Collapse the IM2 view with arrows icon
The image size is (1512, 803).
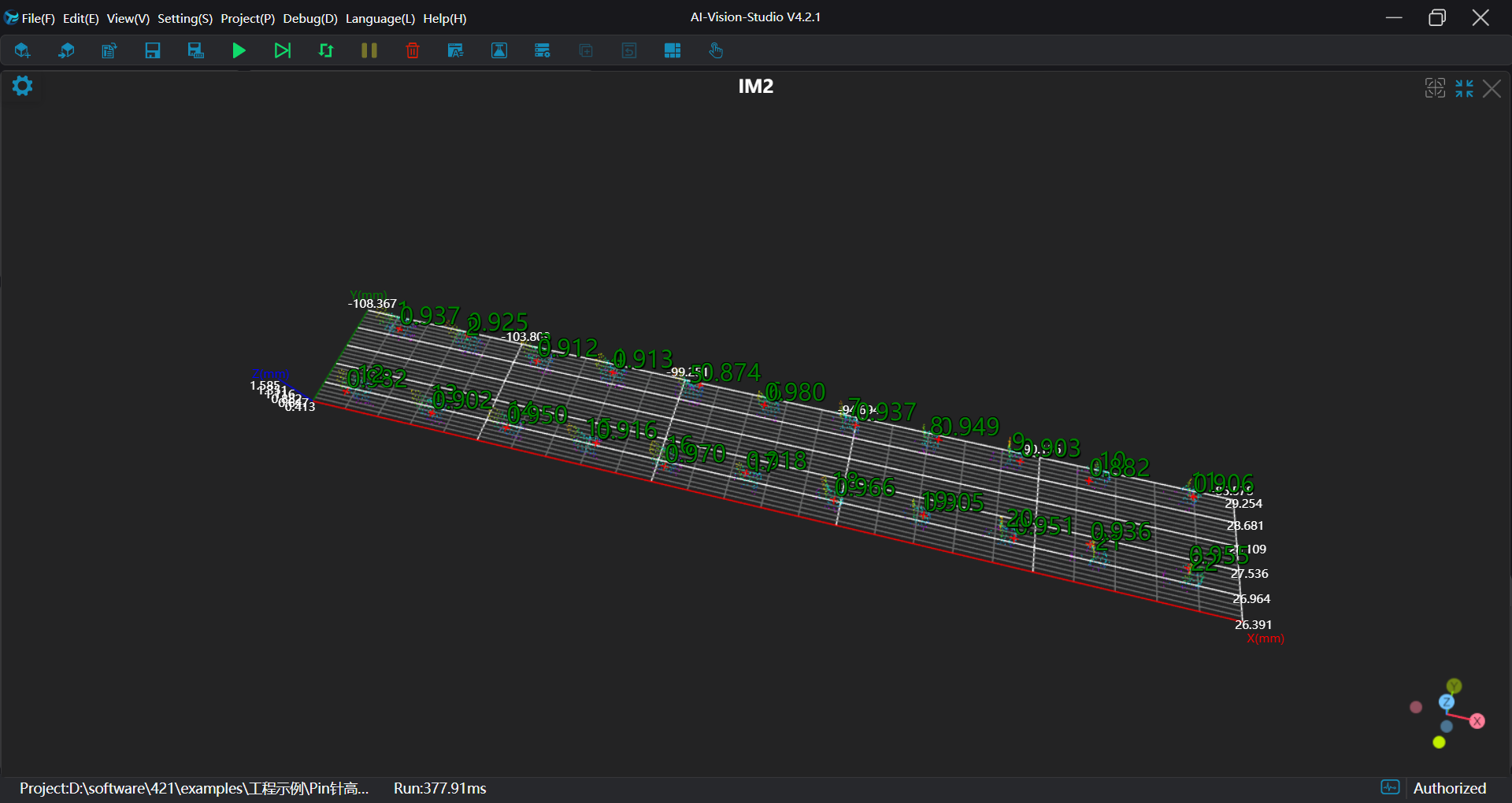tap(1464, 88)
